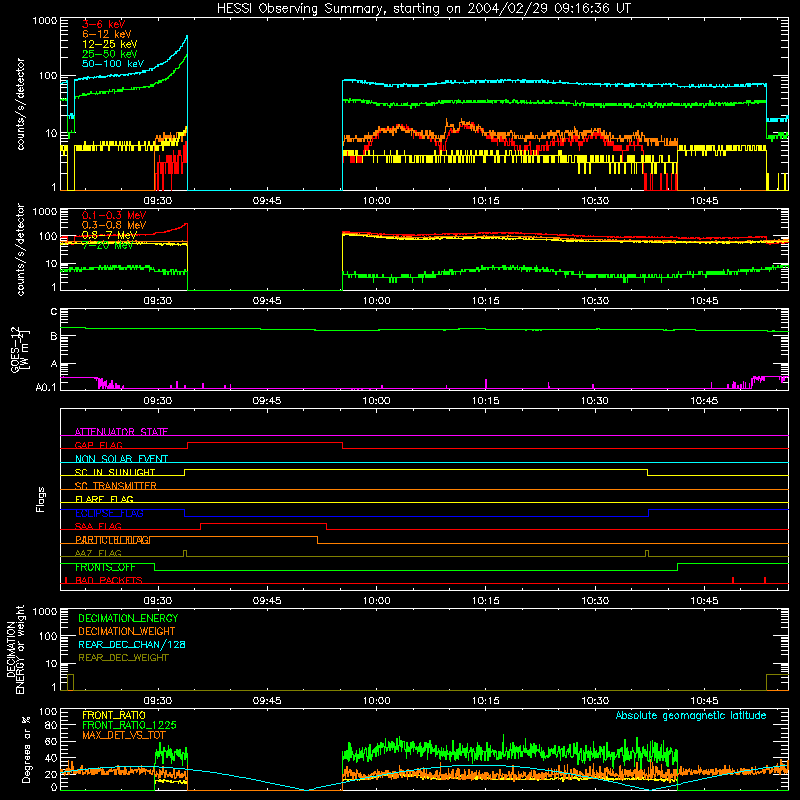
Task: Click the REAR_DEC_WEIGHT legend label
Action: pos(123,658)
